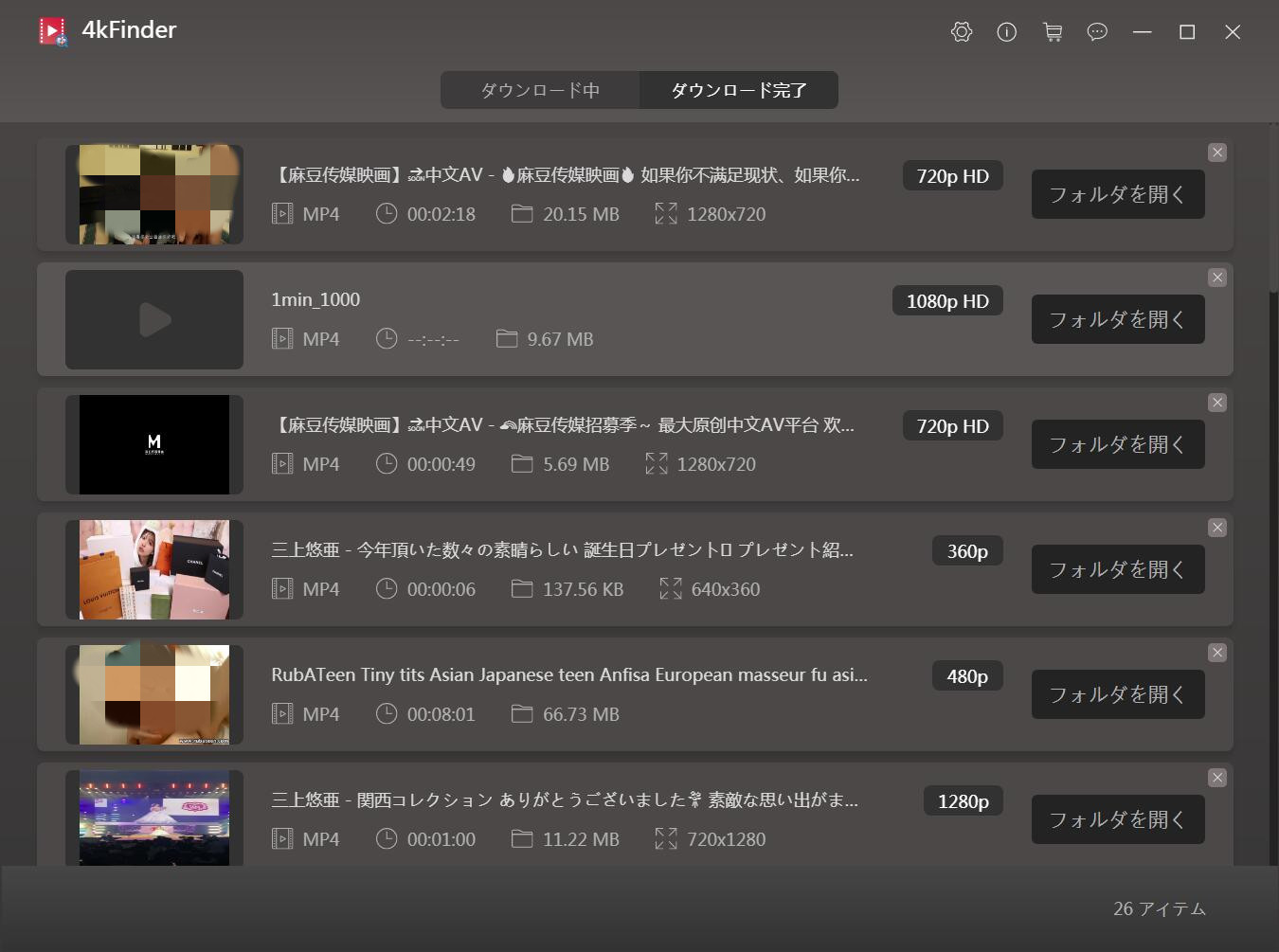Delete the 20.15 MB video entry
Viewport: 1279px width, 952px height.
tap(1217, 153)
